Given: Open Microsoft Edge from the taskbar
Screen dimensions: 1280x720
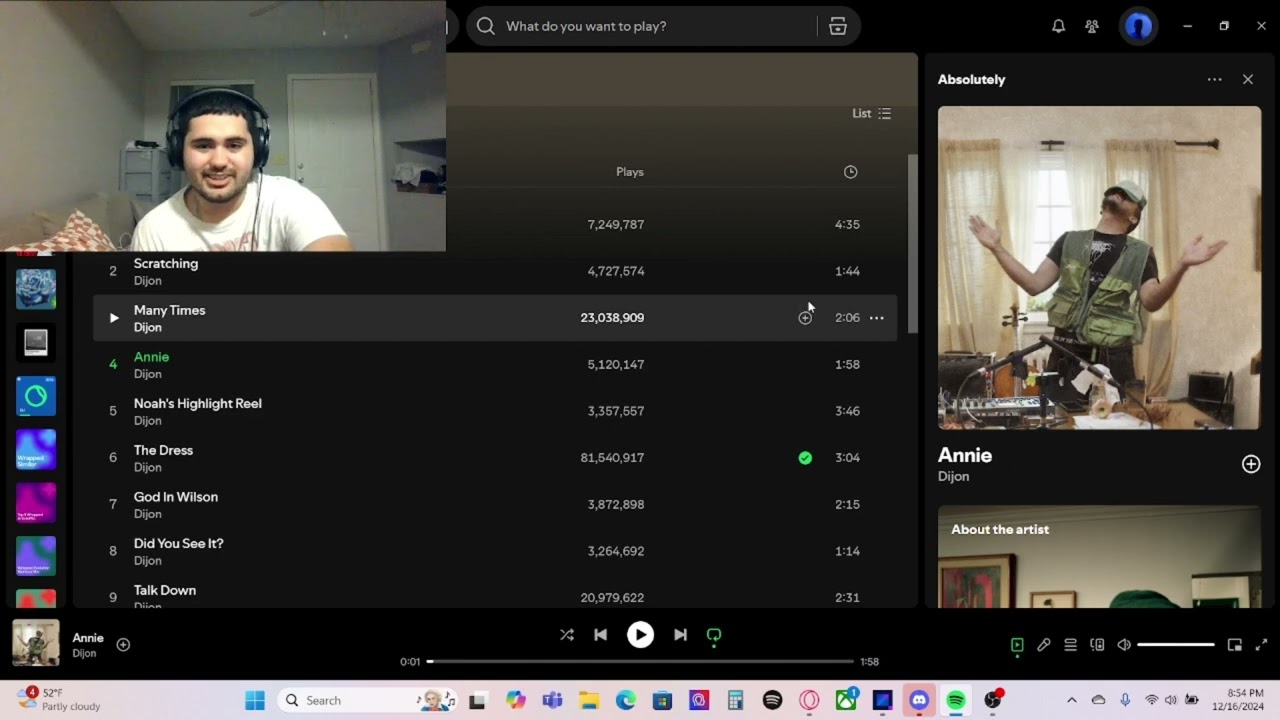Looking at the screenshot, I should tap(626, 700).
